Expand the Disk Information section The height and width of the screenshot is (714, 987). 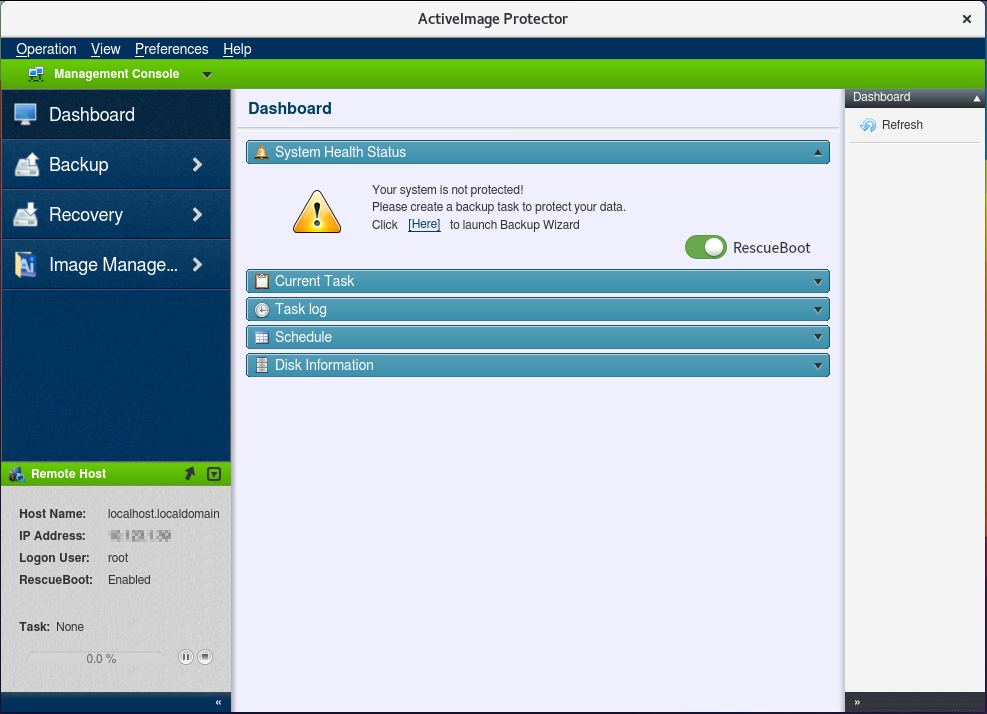(x=817, y=365)
